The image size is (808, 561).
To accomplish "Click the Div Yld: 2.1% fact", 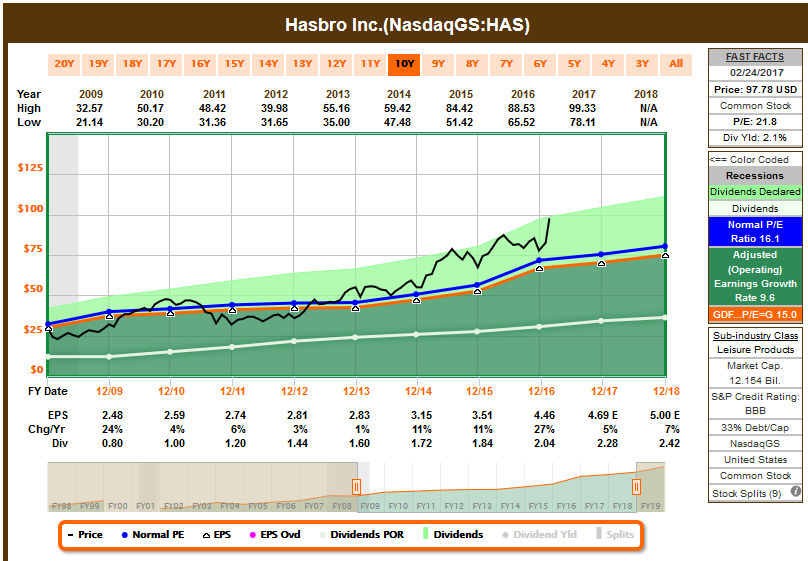I will (x=755, y=138).
